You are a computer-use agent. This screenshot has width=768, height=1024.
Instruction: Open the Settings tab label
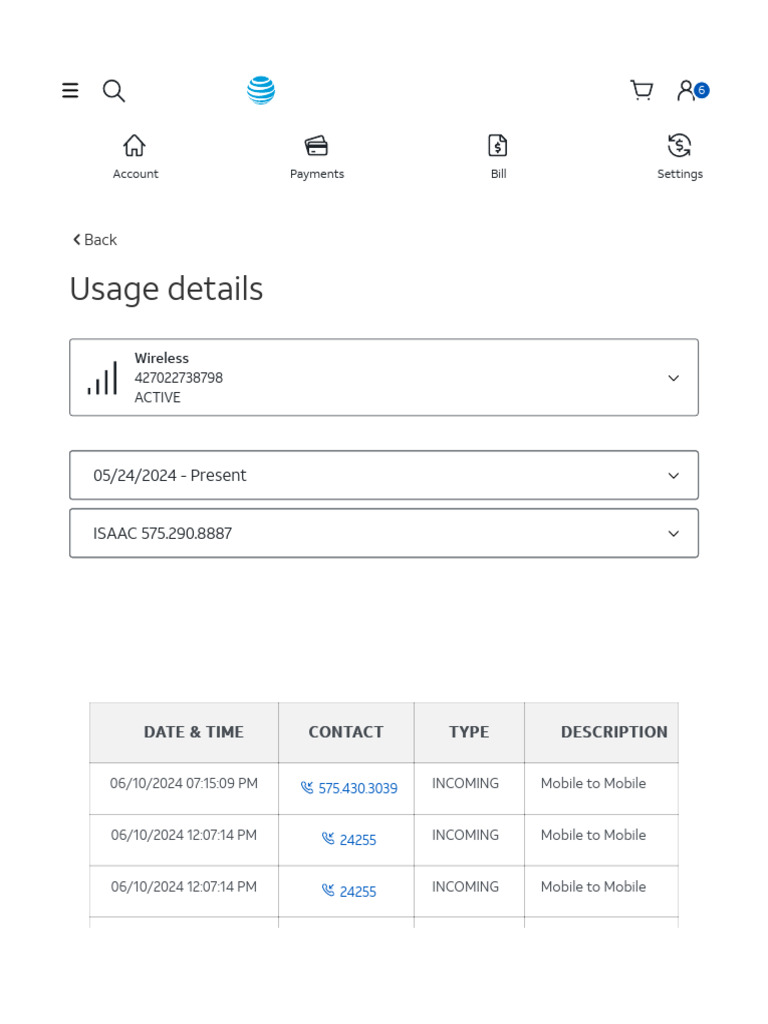(x=680, y=174)
